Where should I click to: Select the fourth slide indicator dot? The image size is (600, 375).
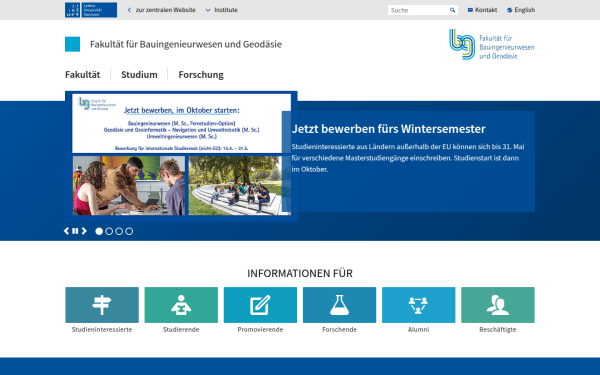click(129, 231)
